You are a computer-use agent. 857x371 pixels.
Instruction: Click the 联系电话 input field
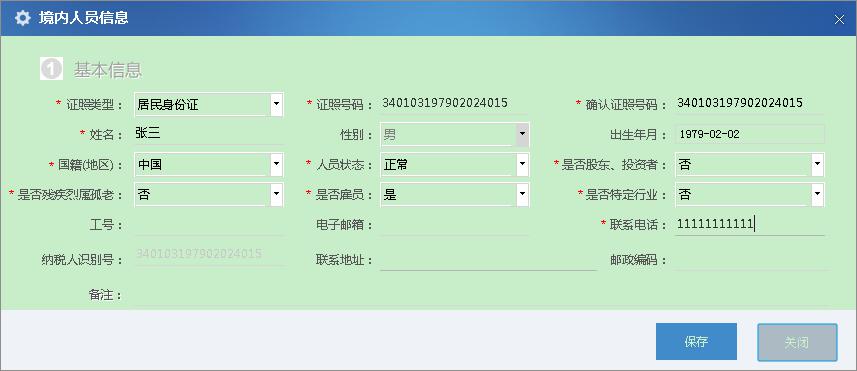coord(750,225)
